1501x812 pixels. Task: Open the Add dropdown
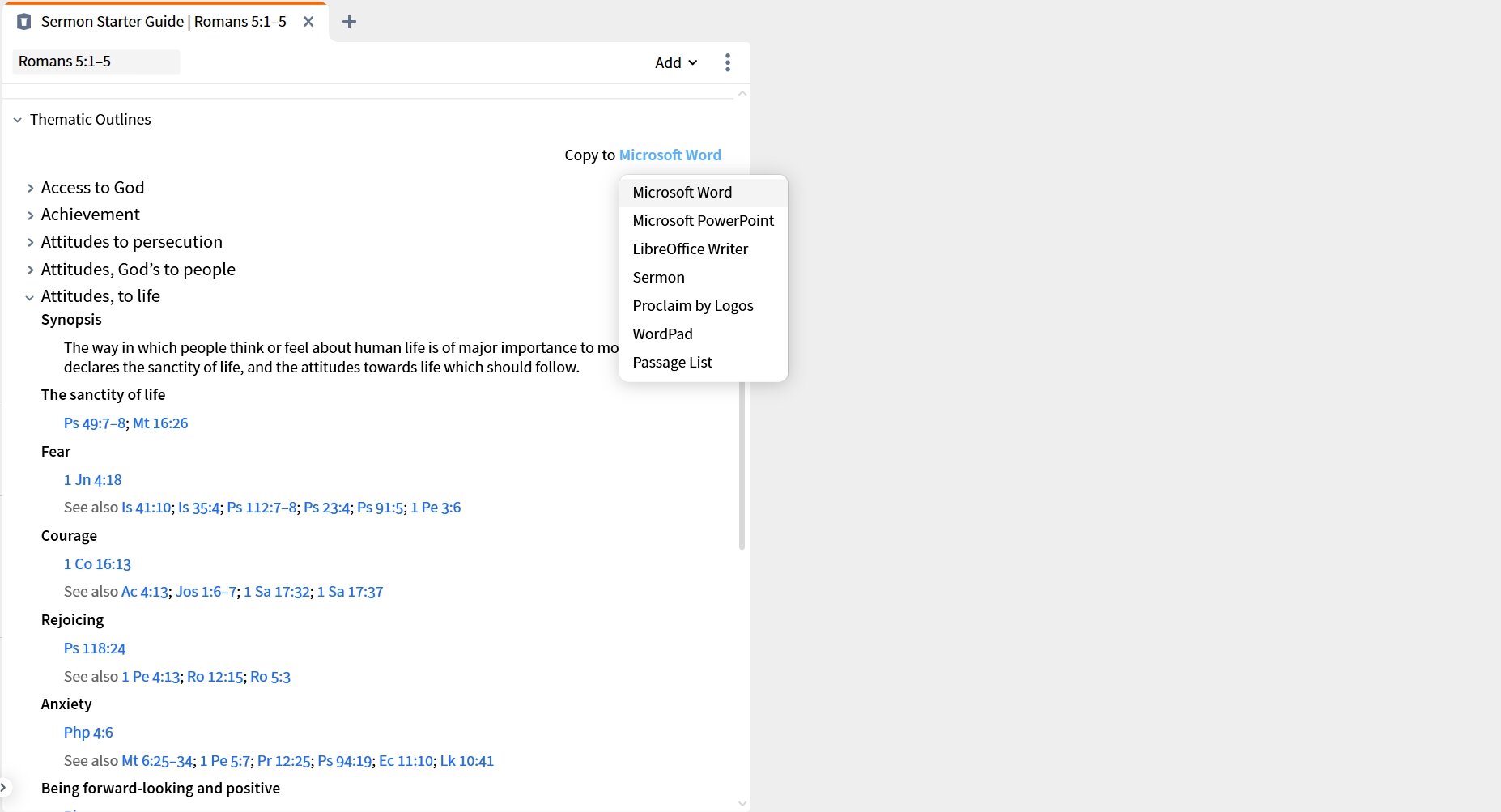point(675,63)
